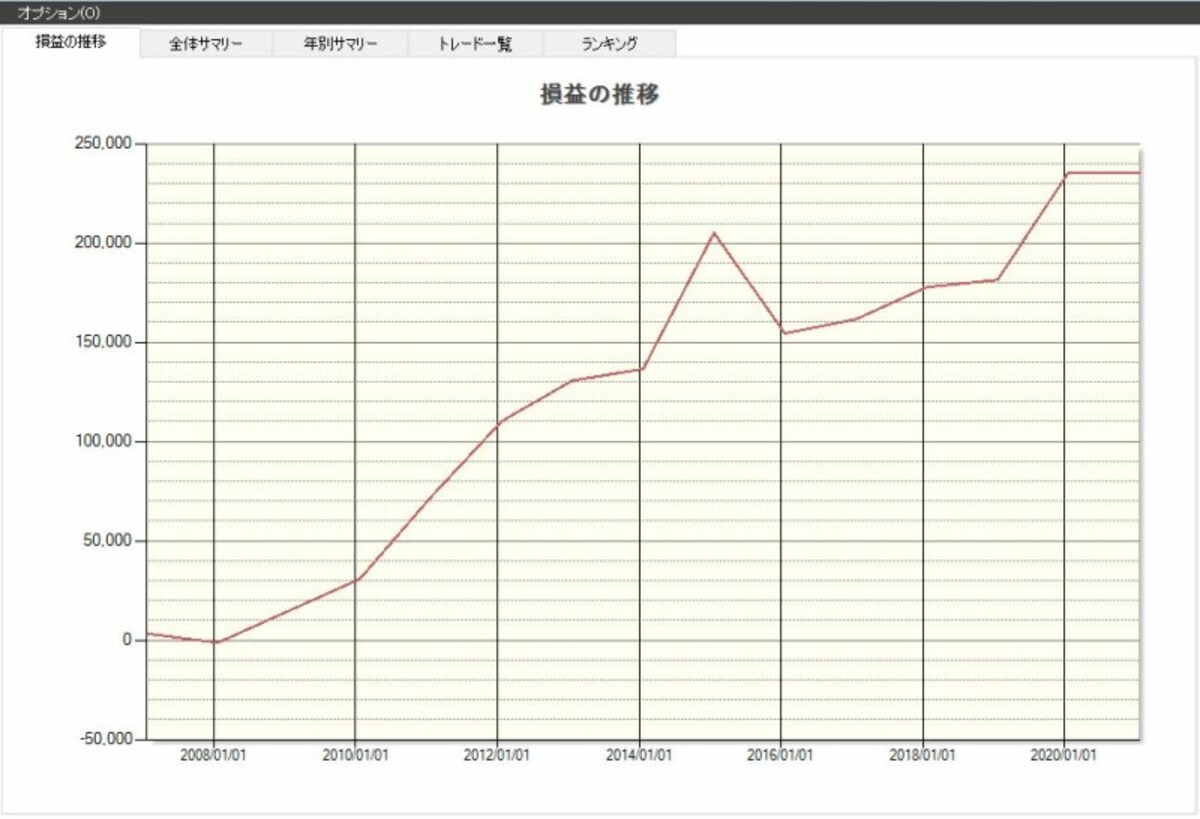Screen dimensions: 1200x819
Task: Click the 250,000 y-axis label
Action: (104, 143)
